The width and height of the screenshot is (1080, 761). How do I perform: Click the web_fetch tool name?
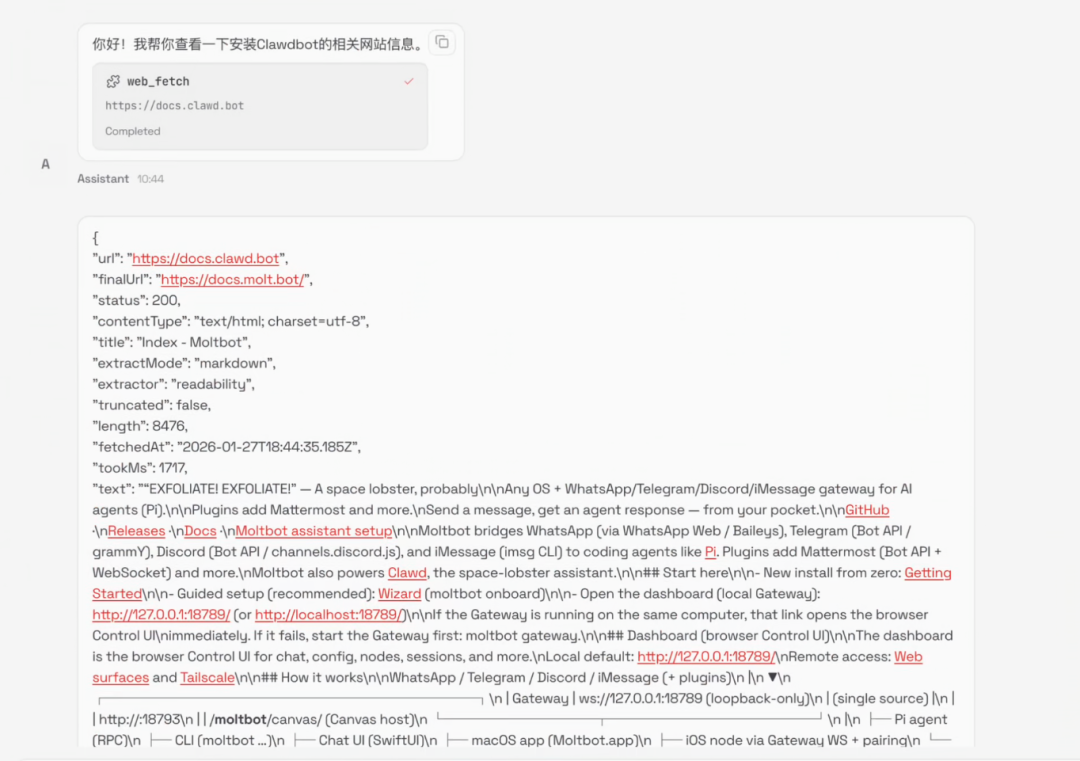pyautogui.click(x=158, y=81)
